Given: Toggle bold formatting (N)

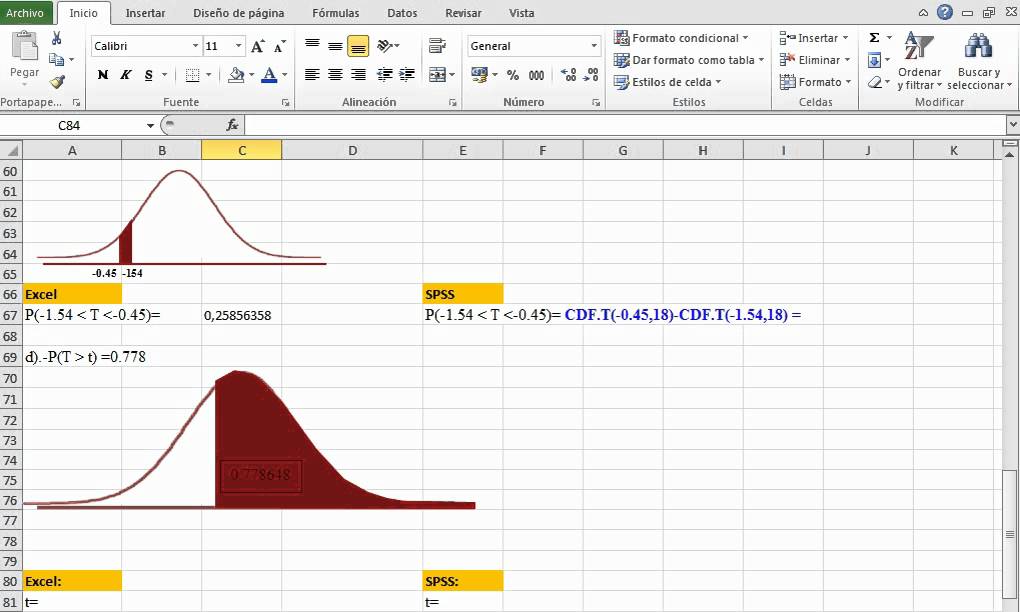Looking at the screenshot, I should pos(103,75).
